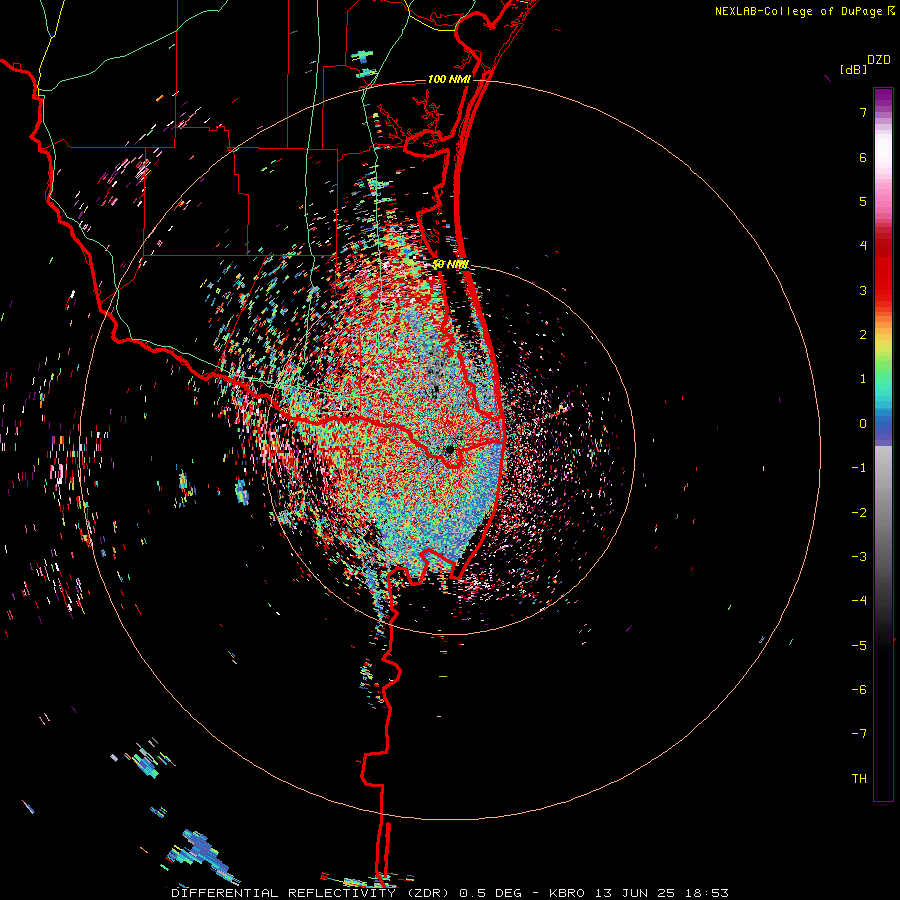Click the 0 value on color scale
Screen dimensions: 900x900
(x=863, y=424)
